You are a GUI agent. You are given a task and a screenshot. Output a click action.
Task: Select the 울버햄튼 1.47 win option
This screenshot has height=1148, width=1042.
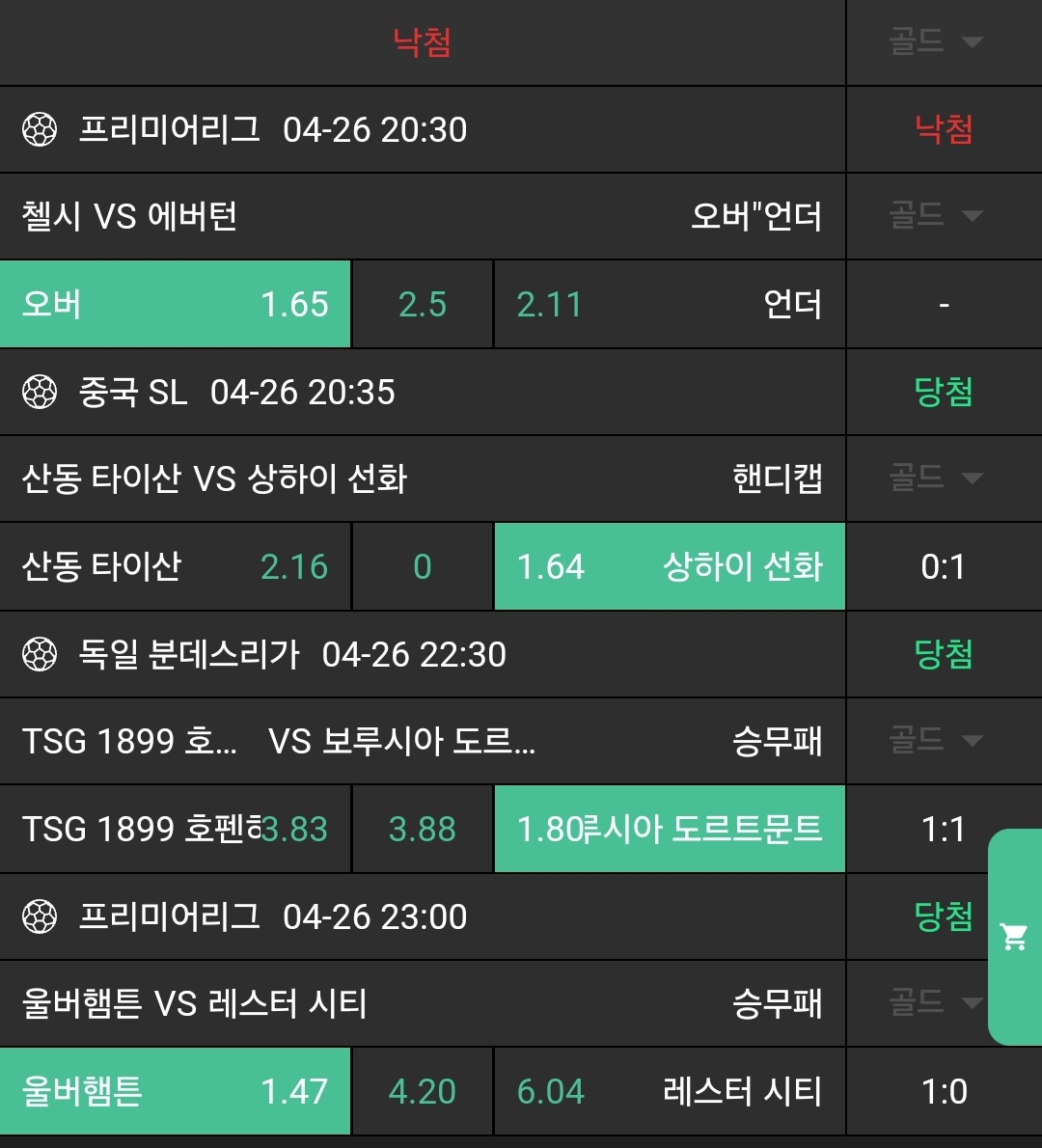175,1091
